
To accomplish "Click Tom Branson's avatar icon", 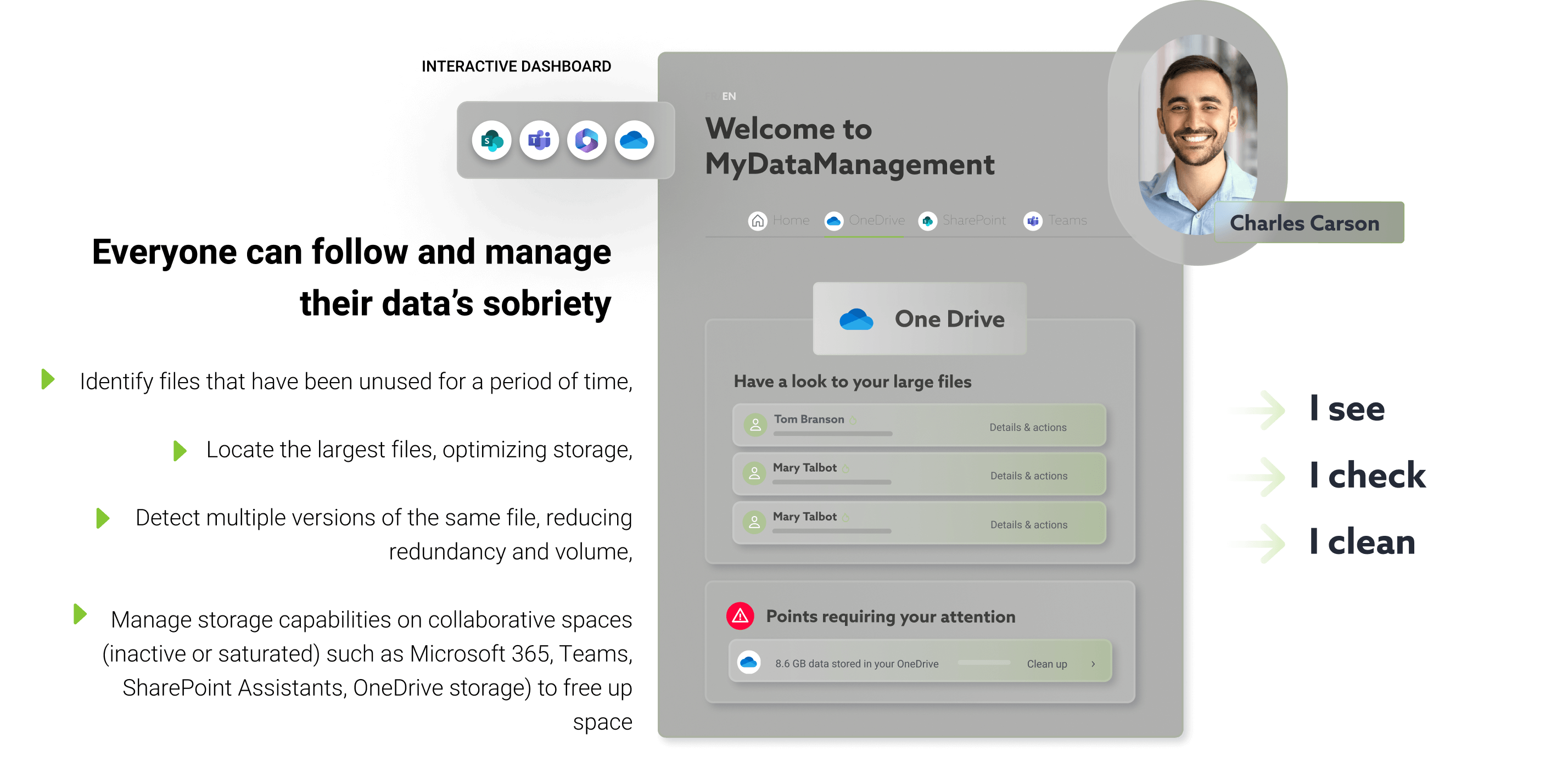I will point(755,424).
